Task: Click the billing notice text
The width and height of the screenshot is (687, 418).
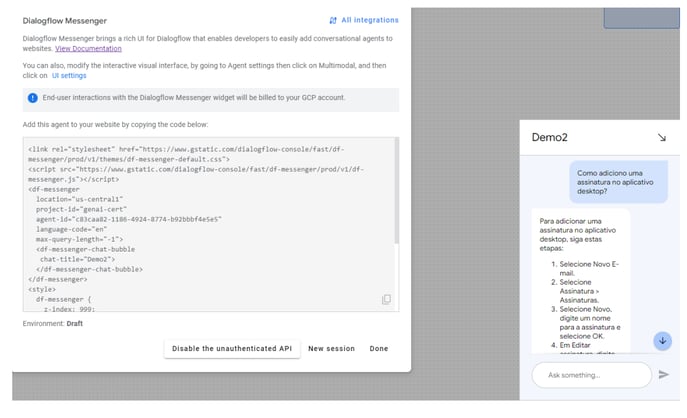Action: [194, 98]
